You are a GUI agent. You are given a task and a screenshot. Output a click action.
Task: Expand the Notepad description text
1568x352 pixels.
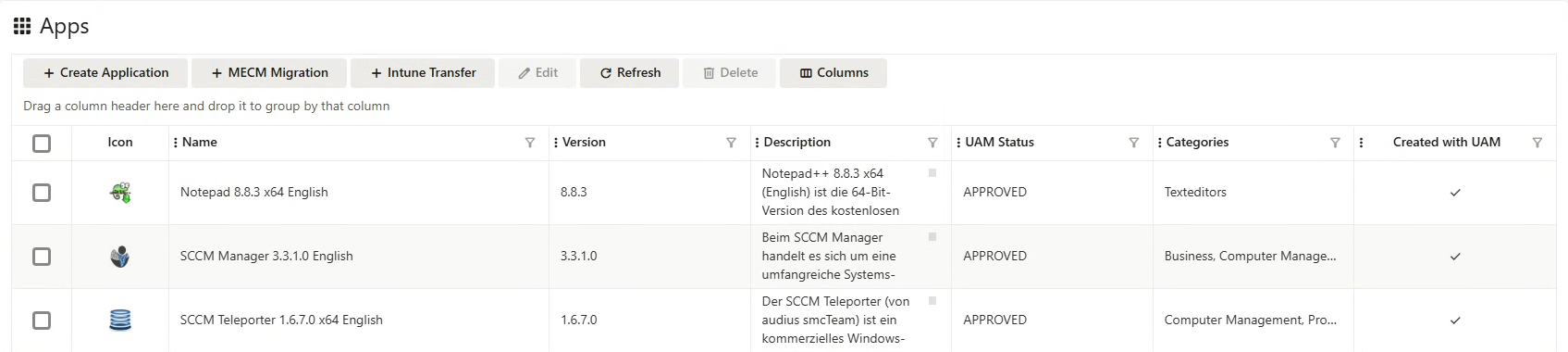coord(932,173)
